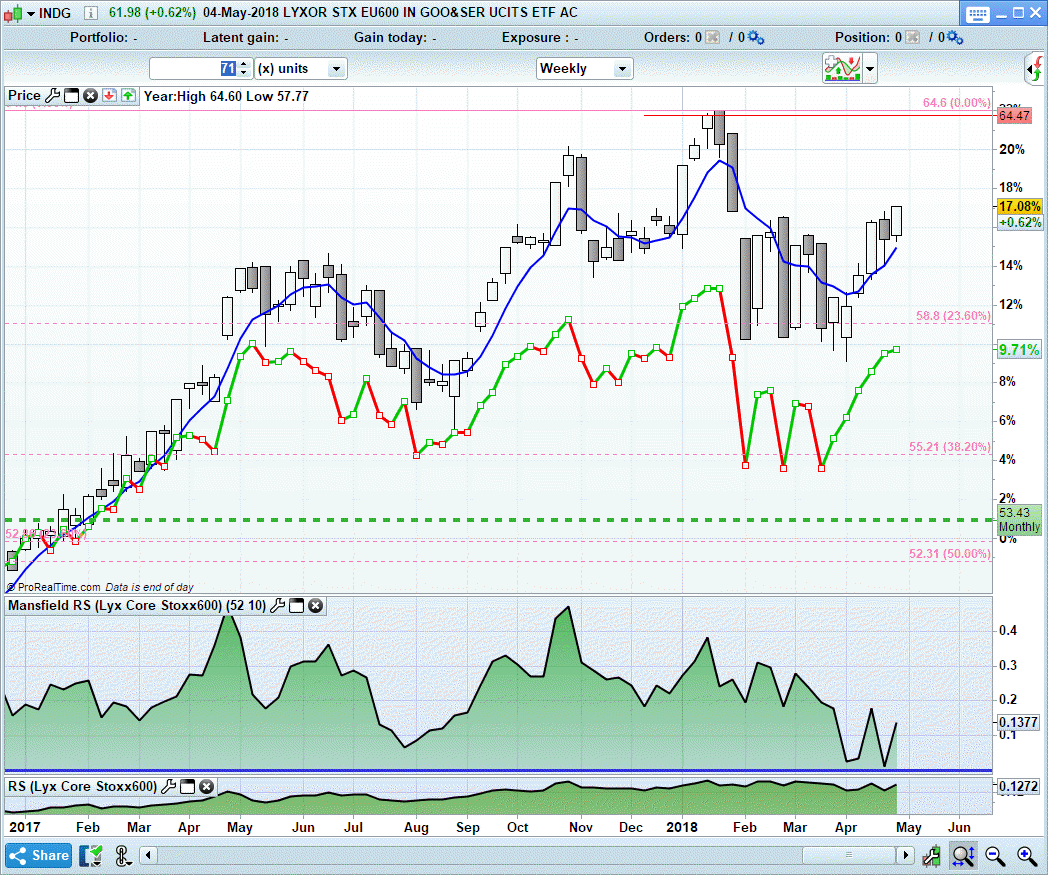Viewport: 1048px width, 875px height.
Task: Open the candlestick chart style icon
Action: tap(13, 13)
